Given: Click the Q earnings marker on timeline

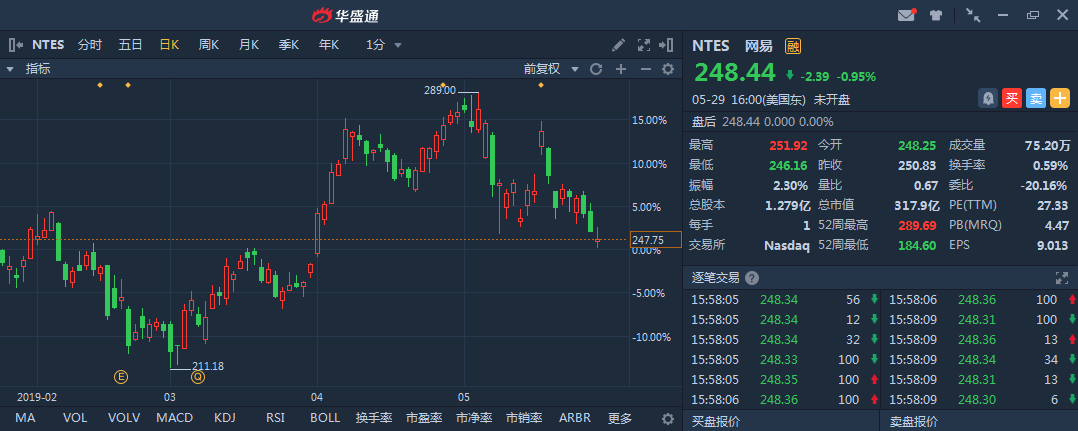Looking at the screenshot, I should pos(197,377).
